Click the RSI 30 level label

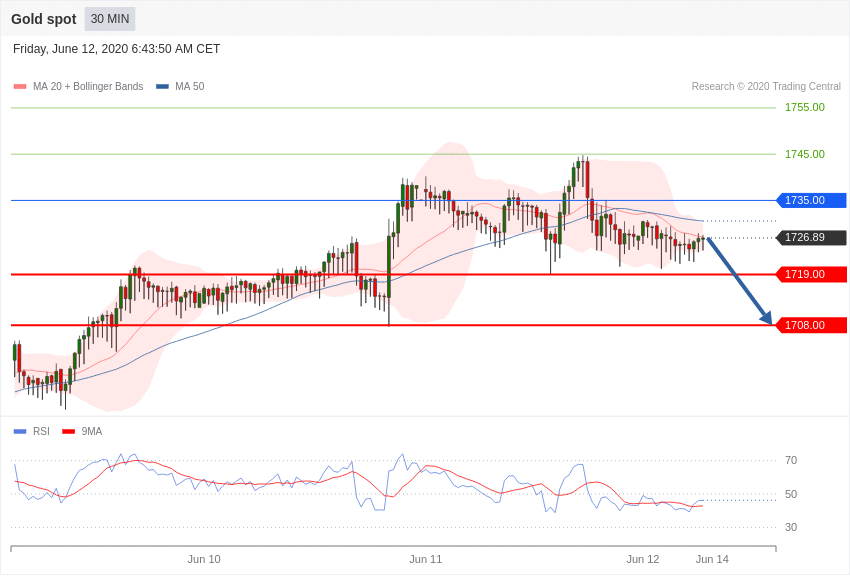(791, 527)
